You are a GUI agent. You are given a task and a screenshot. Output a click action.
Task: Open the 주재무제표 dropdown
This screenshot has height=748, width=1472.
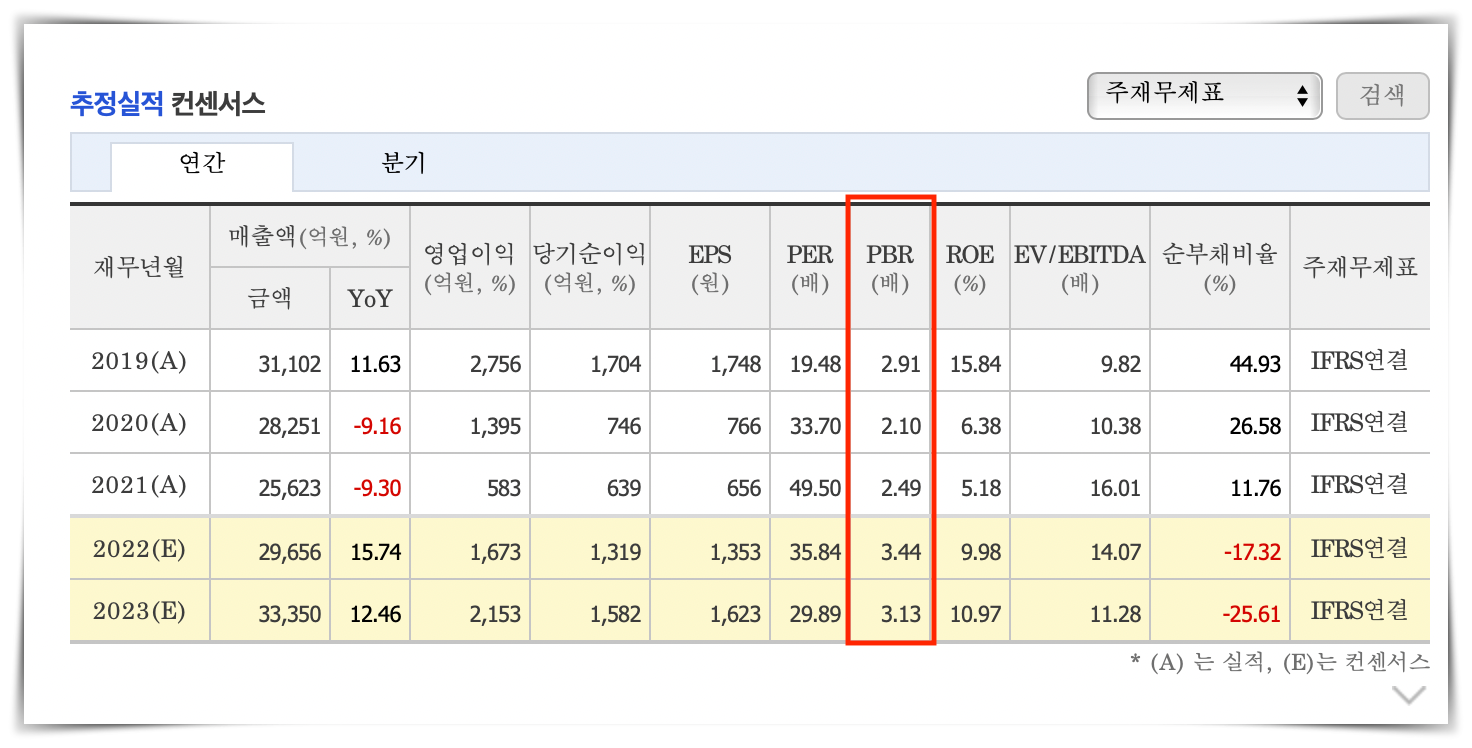(x=1204, y=96)
